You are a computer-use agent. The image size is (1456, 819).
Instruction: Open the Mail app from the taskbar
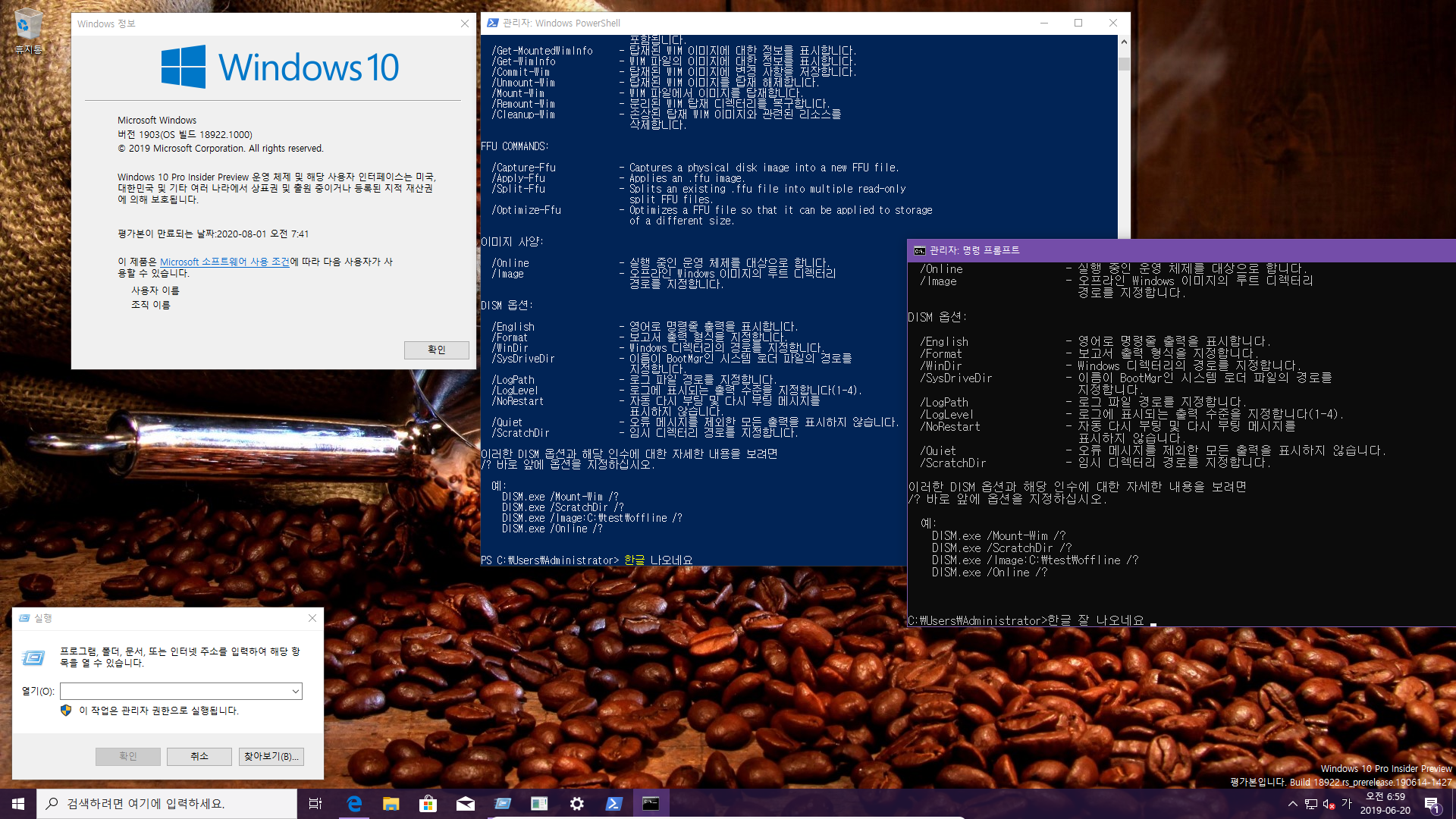[x=466, y=804]
